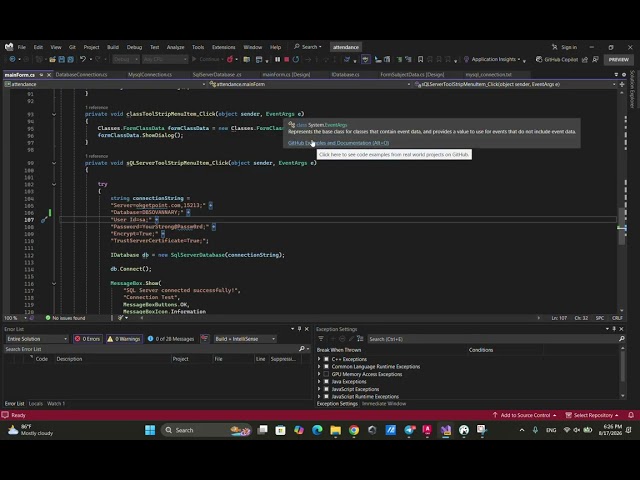This screenshot has height=480, width=640.
Task: Click the Search Error List field
Action: click(151, 349)
